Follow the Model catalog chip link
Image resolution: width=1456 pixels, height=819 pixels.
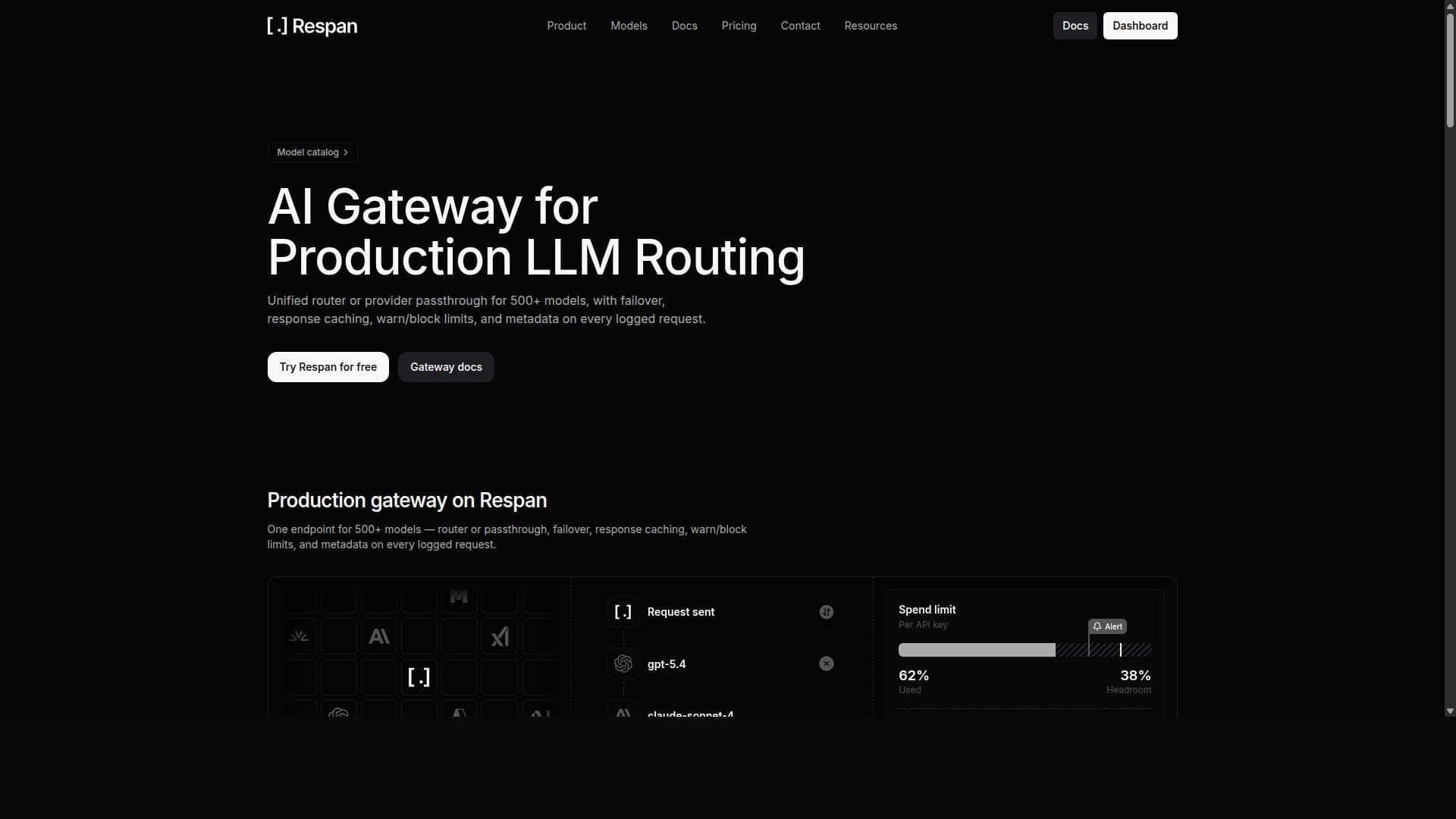click(x=312, y=152)
